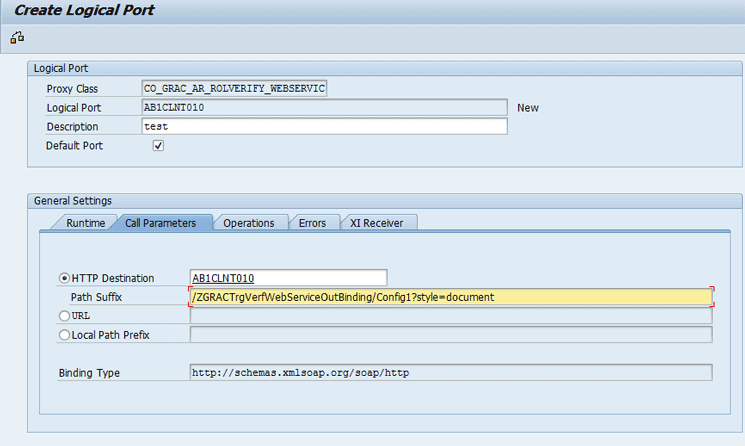Focus the Logical Port field AB1CLNT010
745x446 pixels.
(325, 108)
